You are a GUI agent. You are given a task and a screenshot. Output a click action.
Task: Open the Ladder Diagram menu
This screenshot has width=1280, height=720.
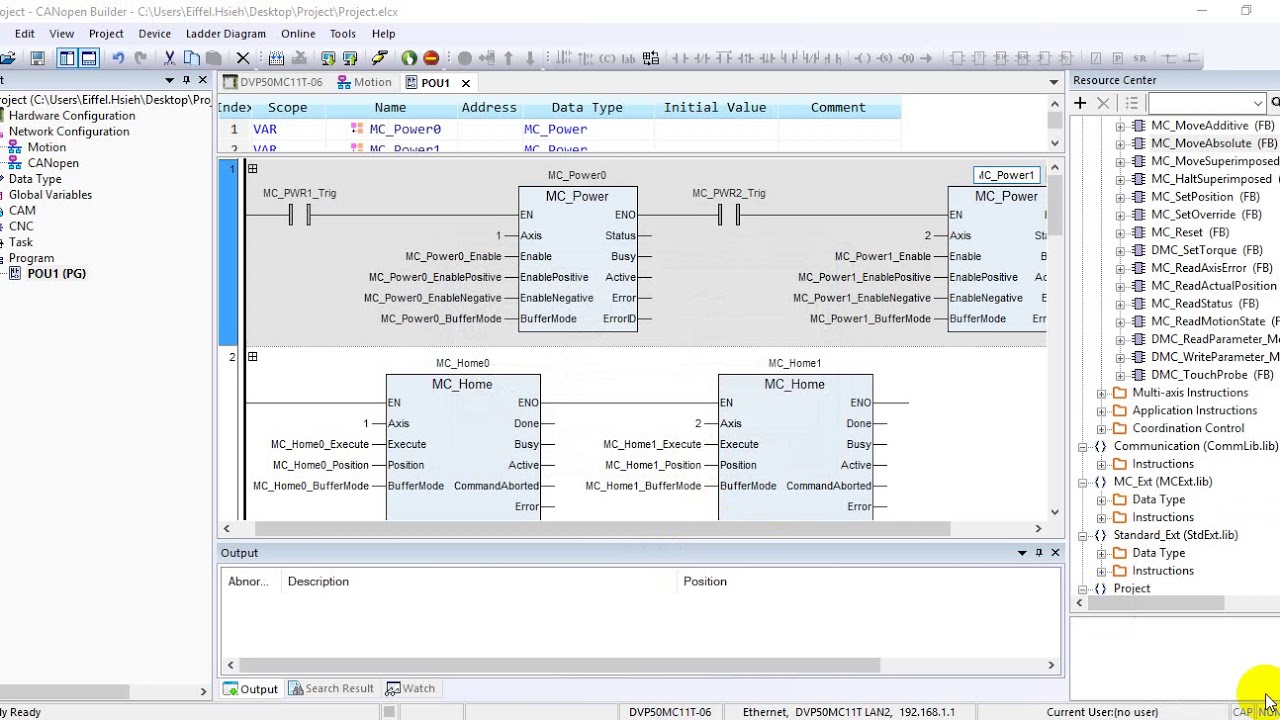(x=226, y=33)
